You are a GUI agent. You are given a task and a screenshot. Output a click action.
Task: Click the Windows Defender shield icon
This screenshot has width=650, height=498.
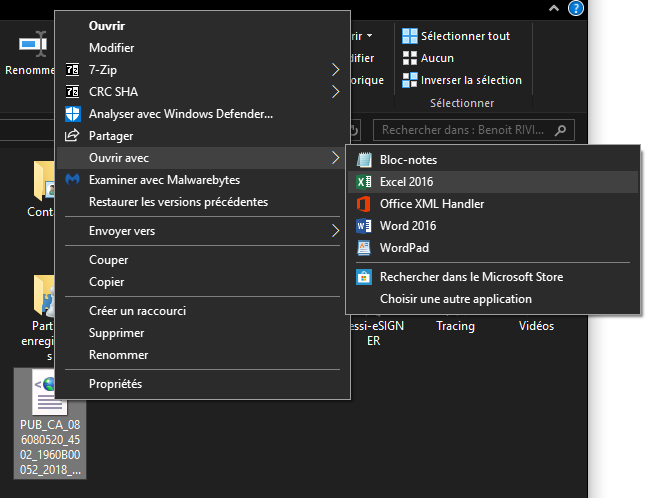pyautogui.click(x=73, y=114)
